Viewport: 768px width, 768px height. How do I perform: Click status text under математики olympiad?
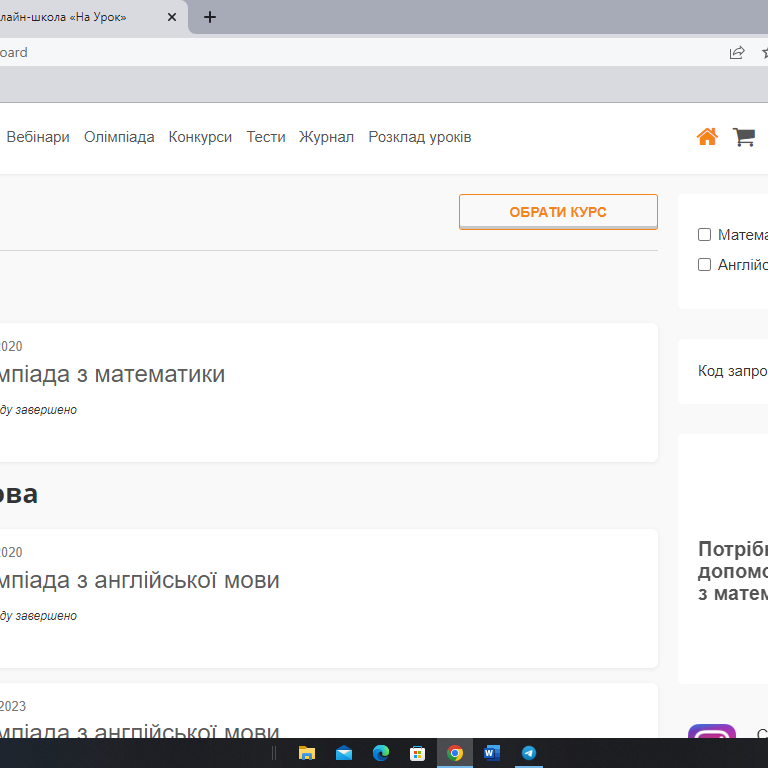38,410
